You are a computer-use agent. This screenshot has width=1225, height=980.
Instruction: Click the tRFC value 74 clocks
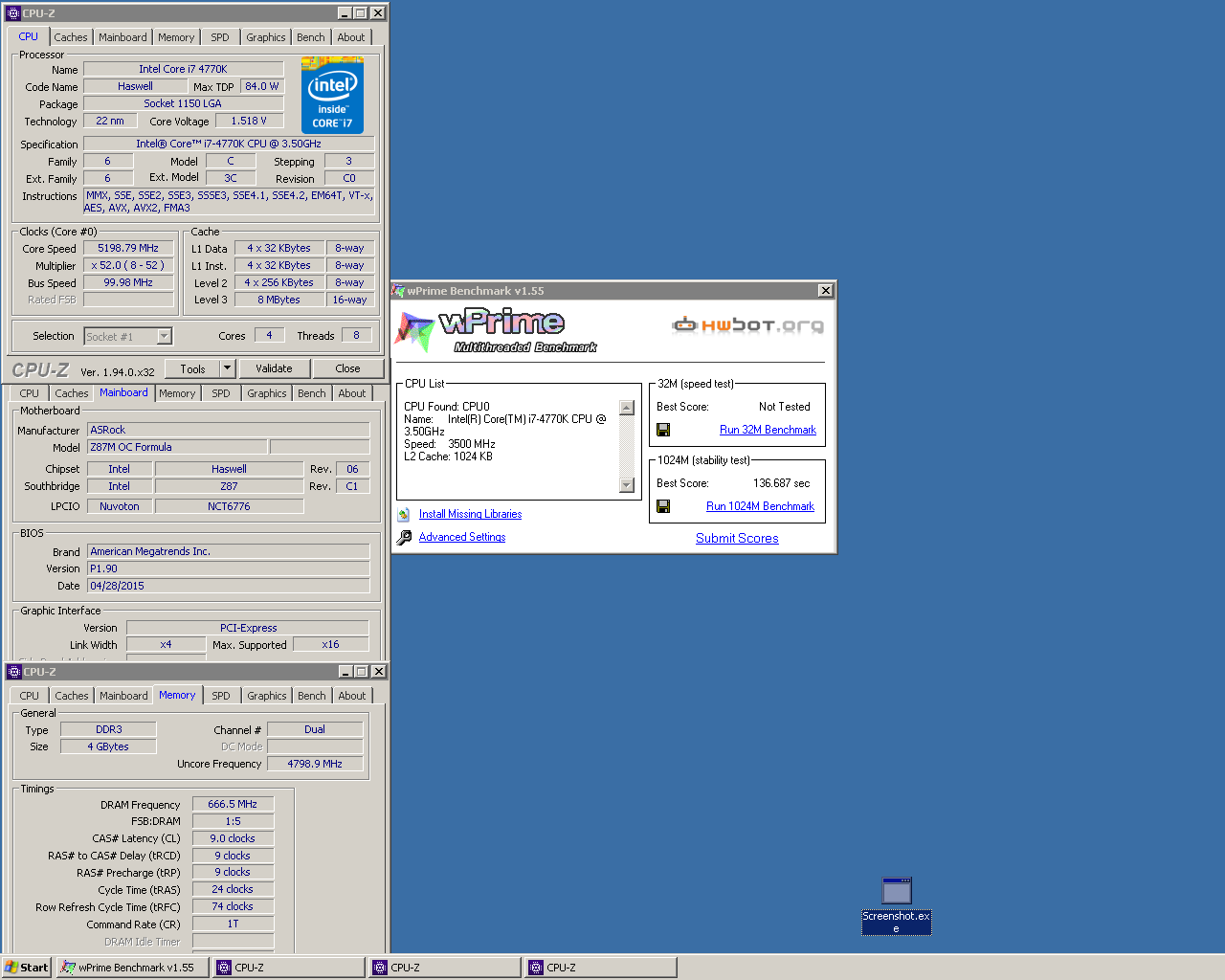233,906
